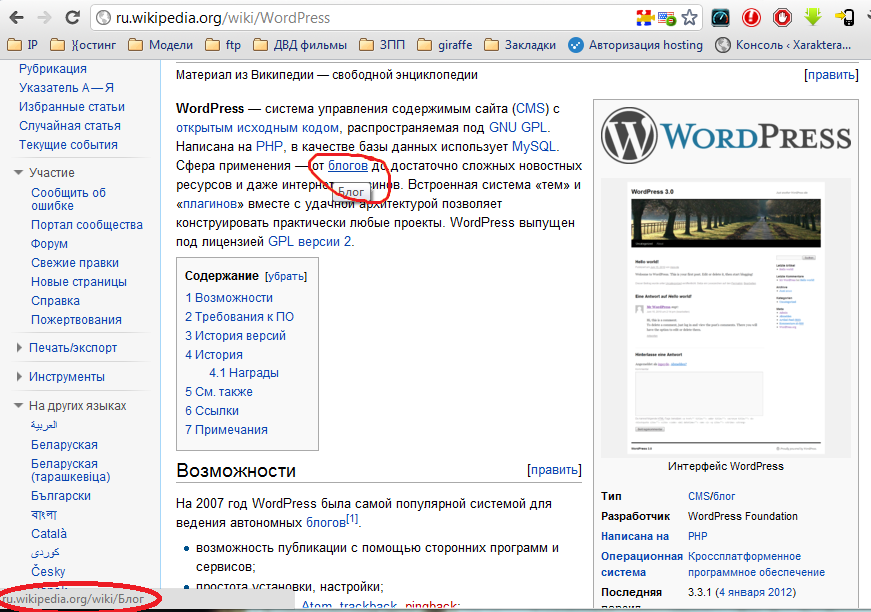Open the ЗПП bookmarks folder
The image size is (871, 612).
tap(382, 45)
